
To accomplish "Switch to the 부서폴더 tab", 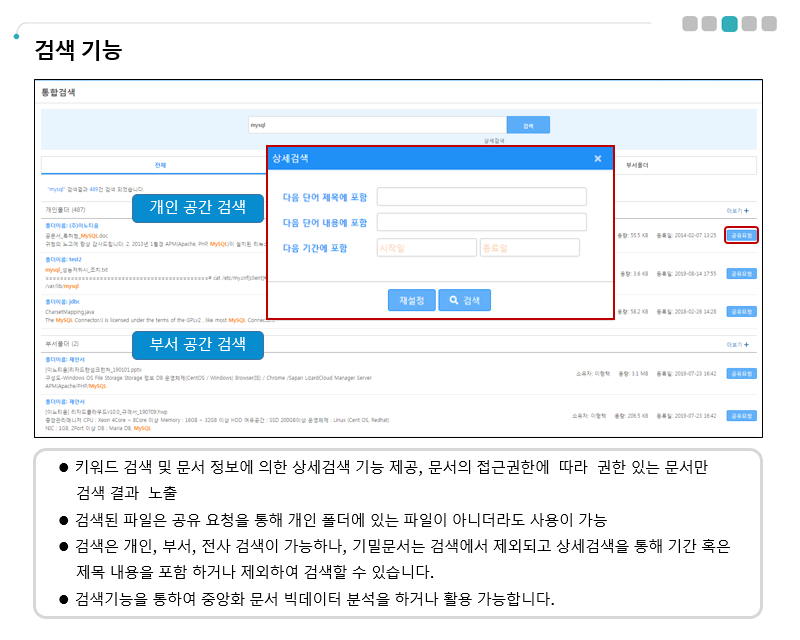I will pyautogui.click(x=637, y=164).
